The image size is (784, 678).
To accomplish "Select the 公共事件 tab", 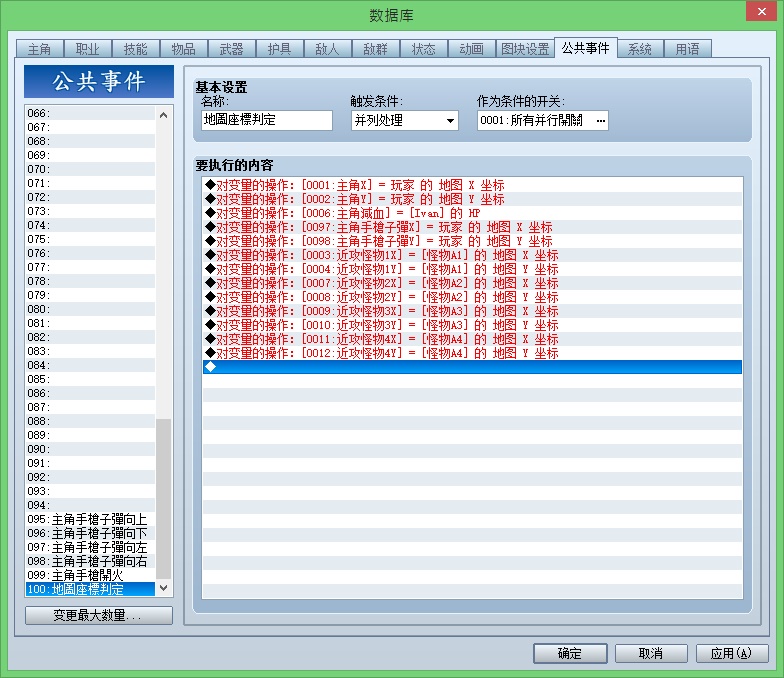I will click(x=586, y=48).
